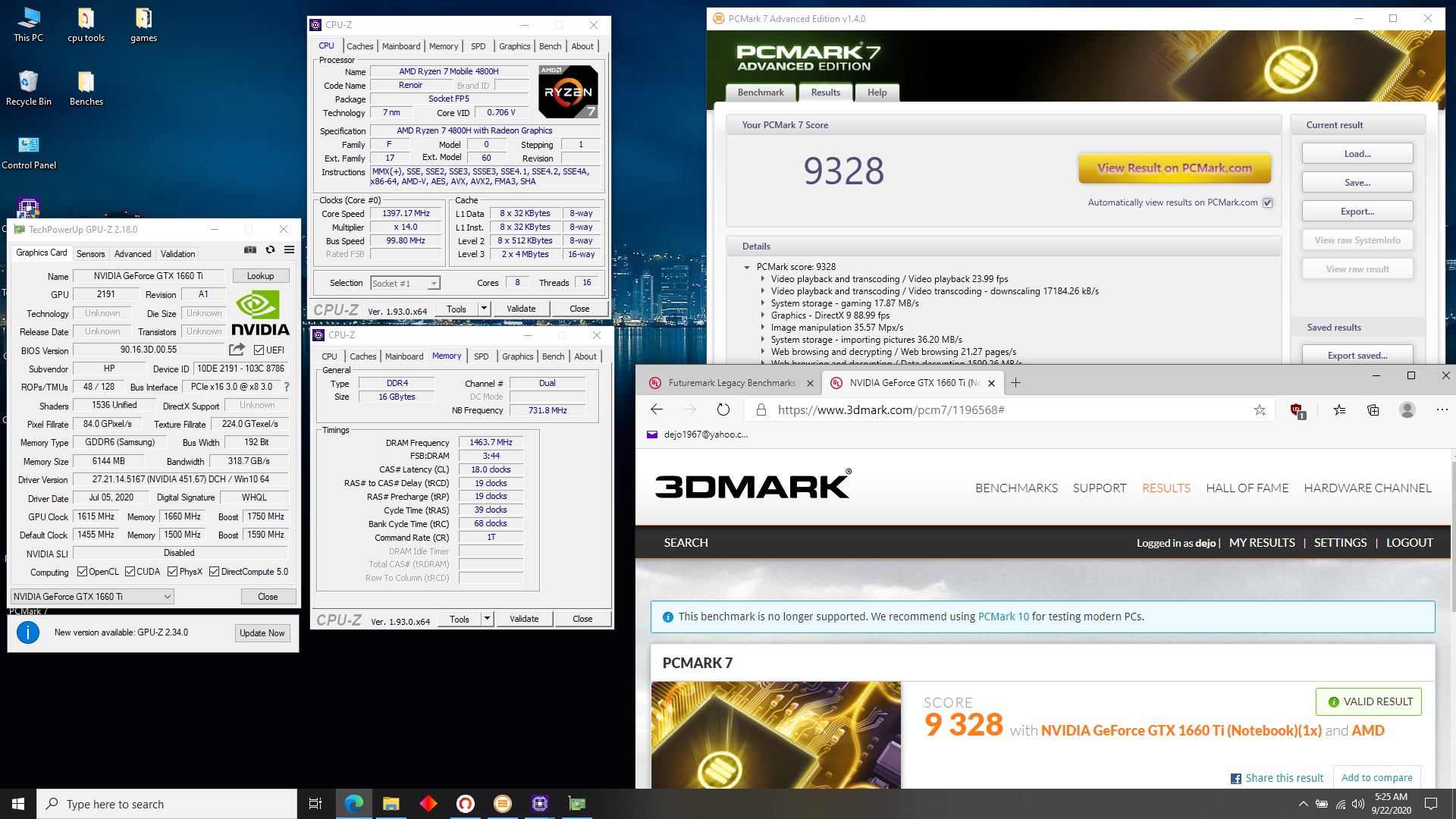Screen dimensions: 1456x819
Task: Click the Export... button in PCMark 7
Action: pyautogui.click(x=1357, y=212)
